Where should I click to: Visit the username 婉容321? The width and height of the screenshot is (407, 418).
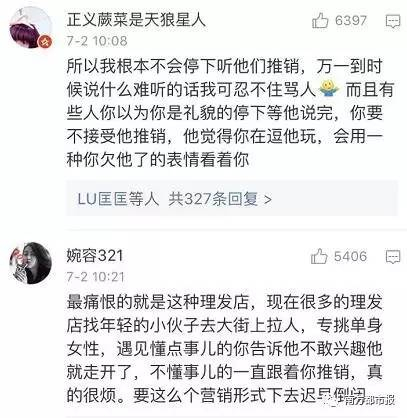tap(95, 256)
